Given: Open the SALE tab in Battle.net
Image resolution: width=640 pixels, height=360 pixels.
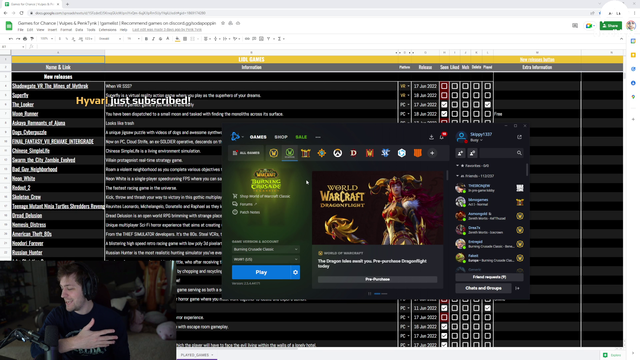Looking at the screenshot, I should [x=301, y=137].
